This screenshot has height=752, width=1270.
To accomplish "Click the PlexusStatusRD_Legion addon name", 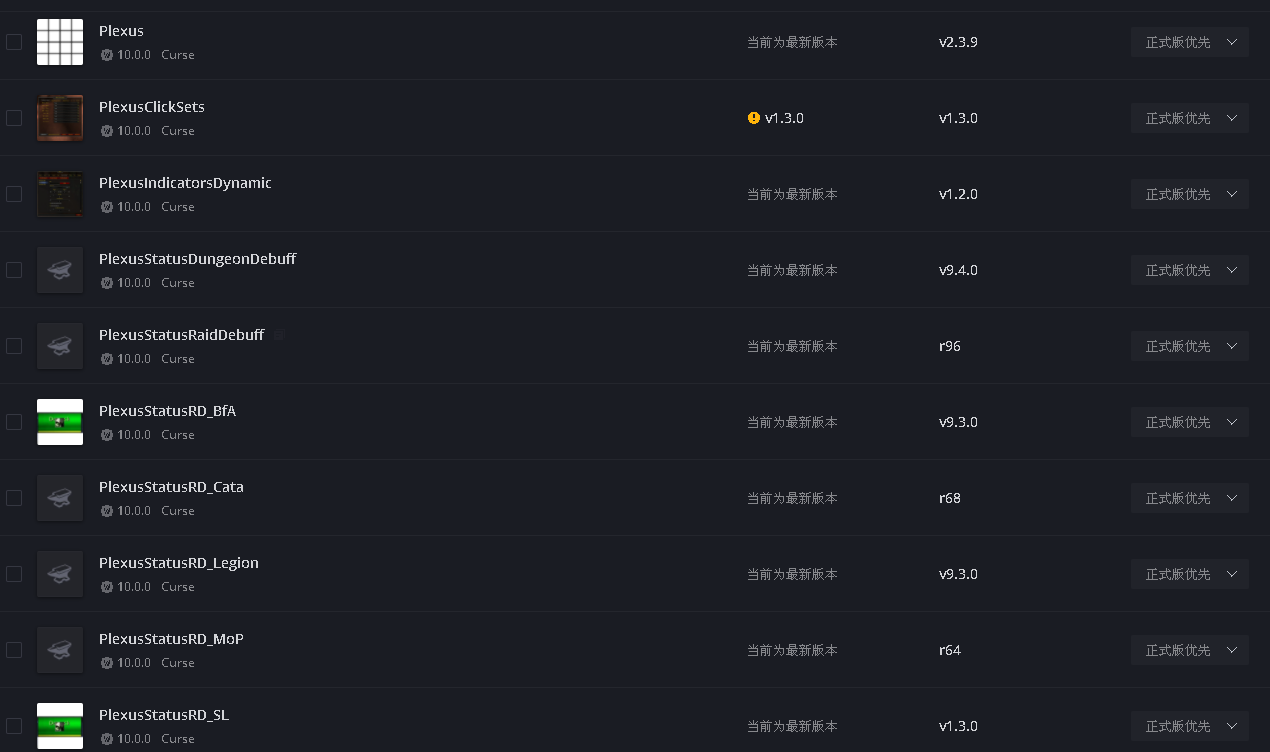I will [179, 563].
